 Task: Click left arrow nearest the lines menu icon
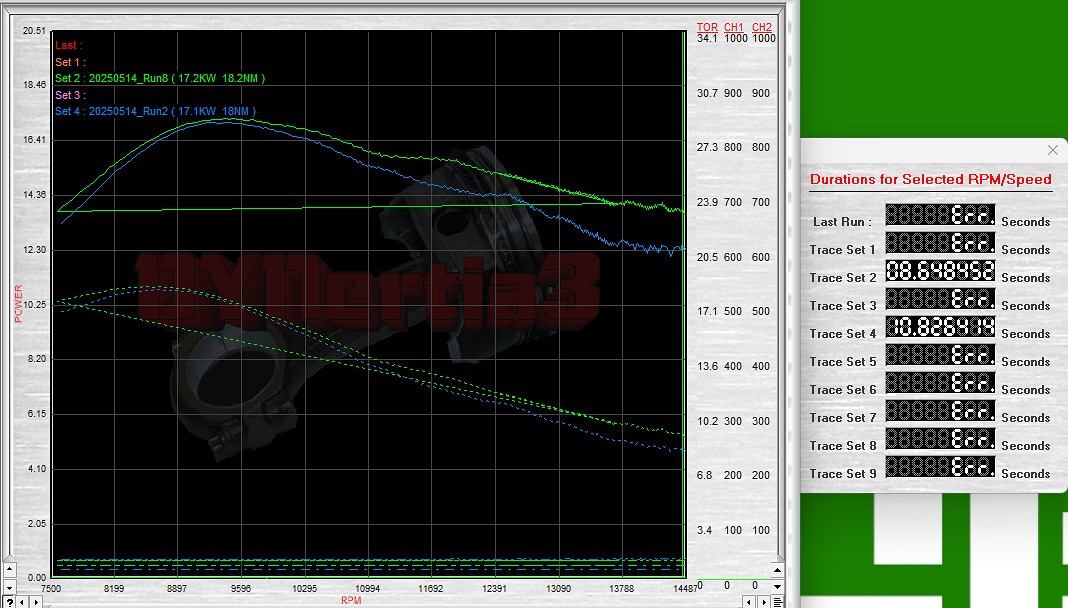[x=749, y=602]
